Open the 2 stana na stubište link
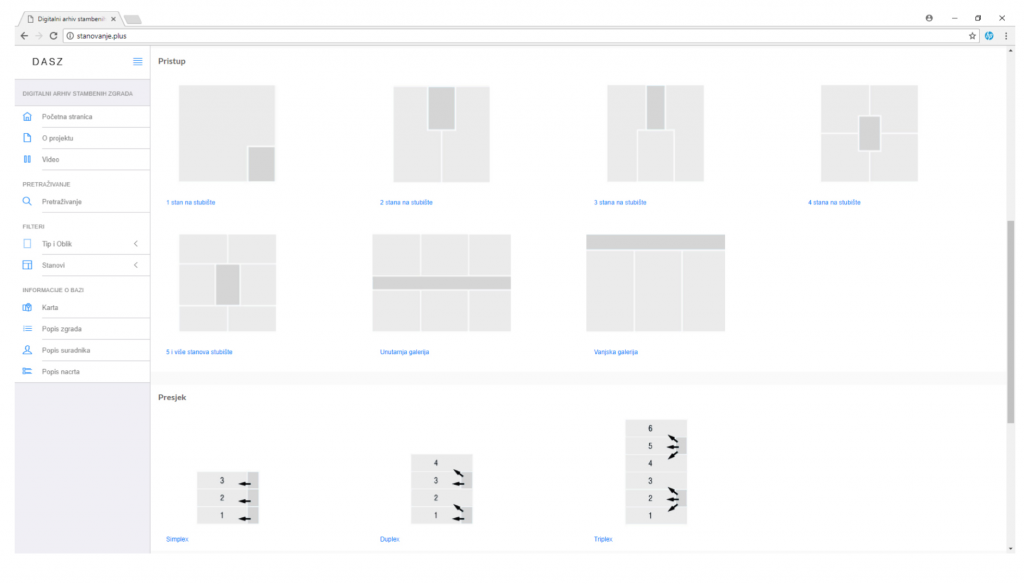This screenshot has height=584, width=1024. pos(406,203)
